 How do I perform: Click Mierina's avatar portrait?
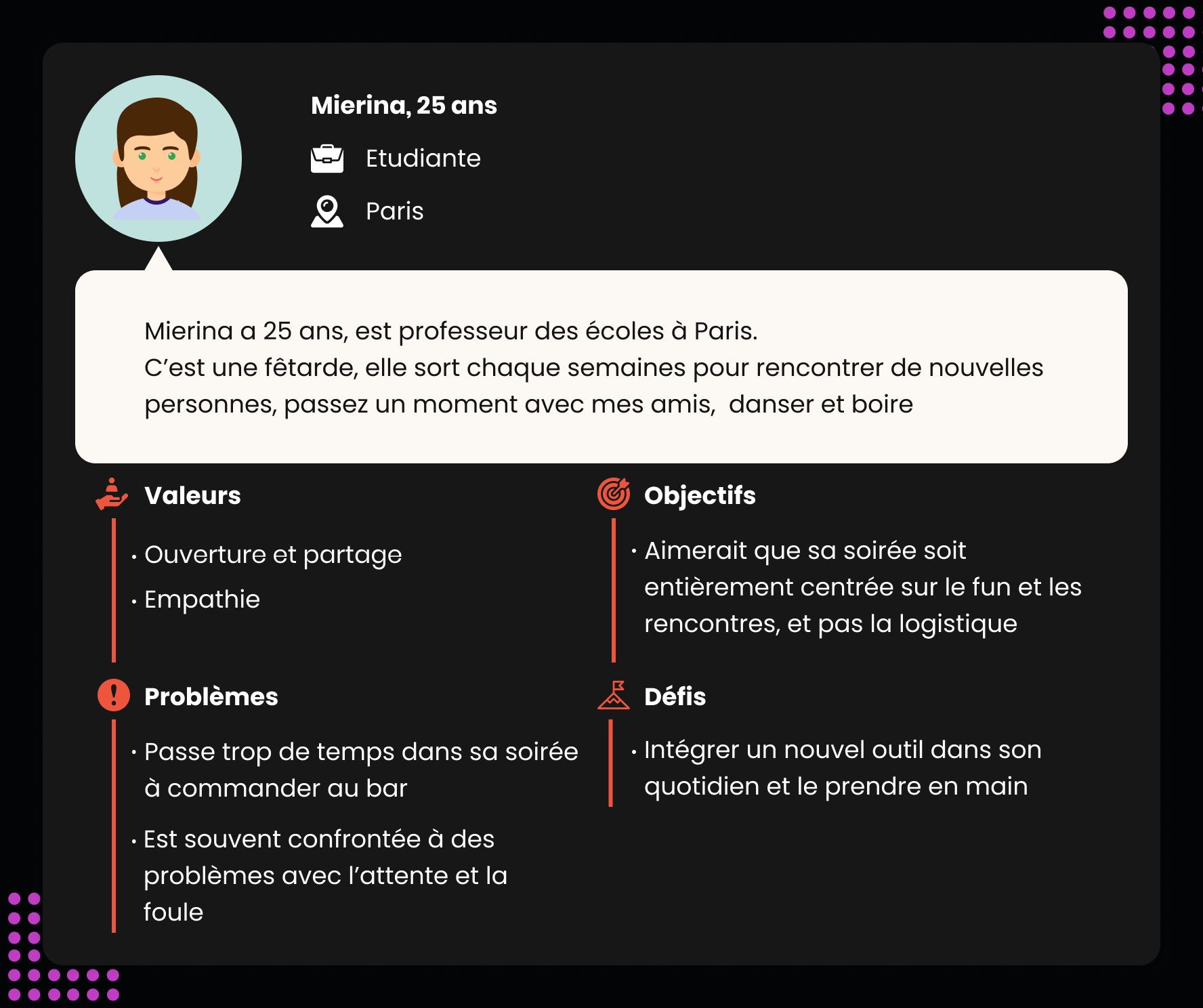159,159
